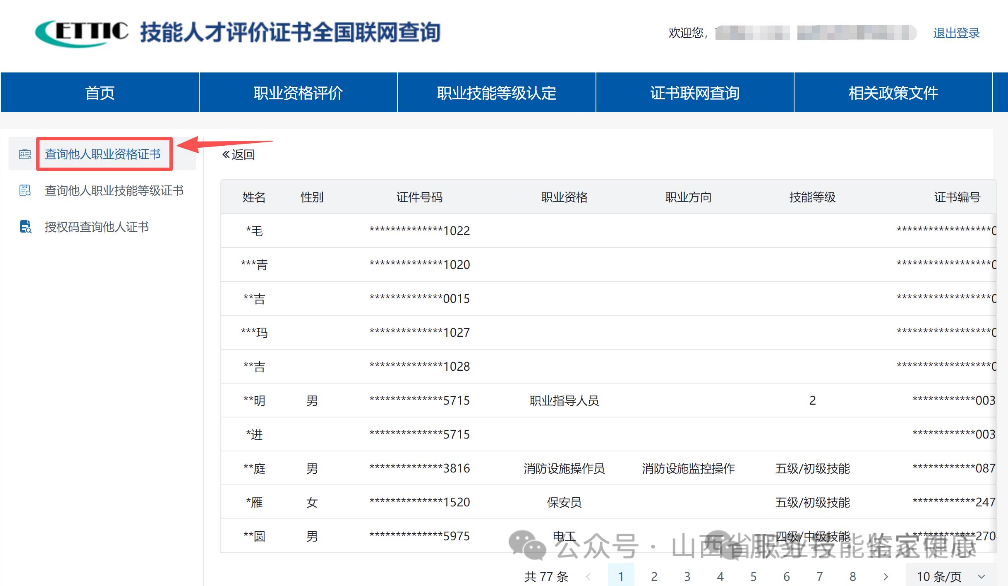Open the 首页 navigation tab
The image size is (1008, 586).
pos(100,93)
